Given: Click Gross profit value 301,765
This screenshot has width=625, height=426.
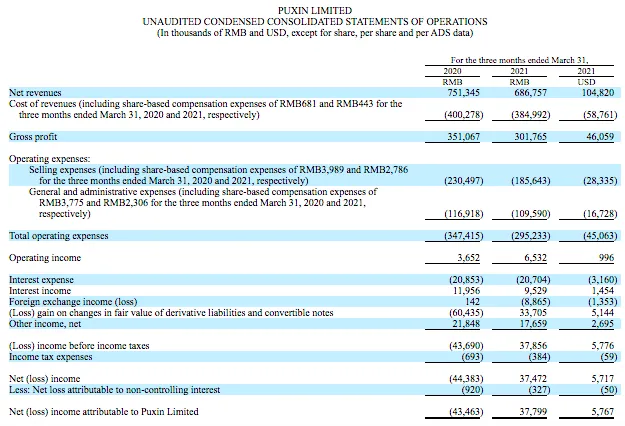Looking at the screenshot, I should [531, 137].
